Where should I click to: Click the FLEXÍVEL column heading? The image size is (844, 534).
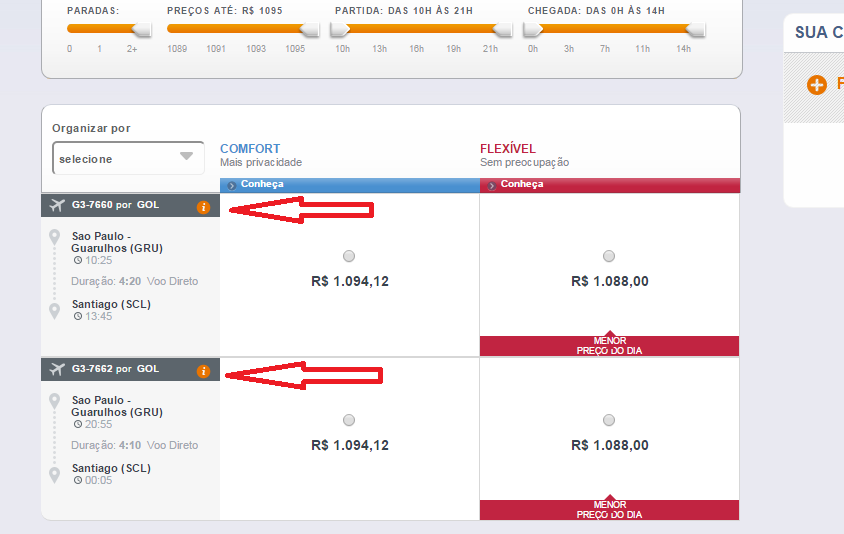(x=508, y=149)
